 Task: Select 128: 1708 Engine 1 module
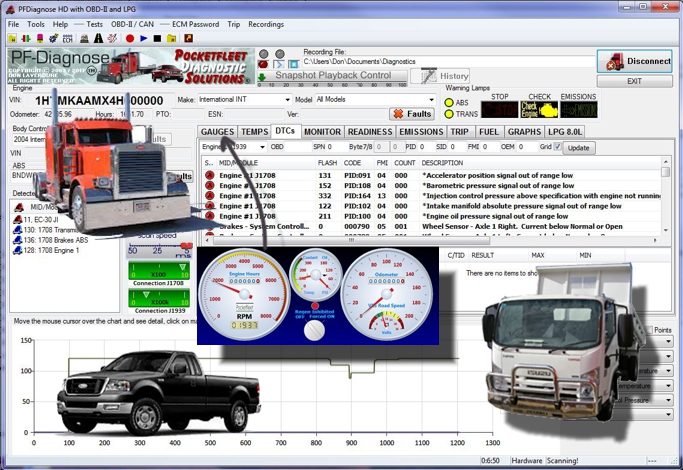pos(46,250)
